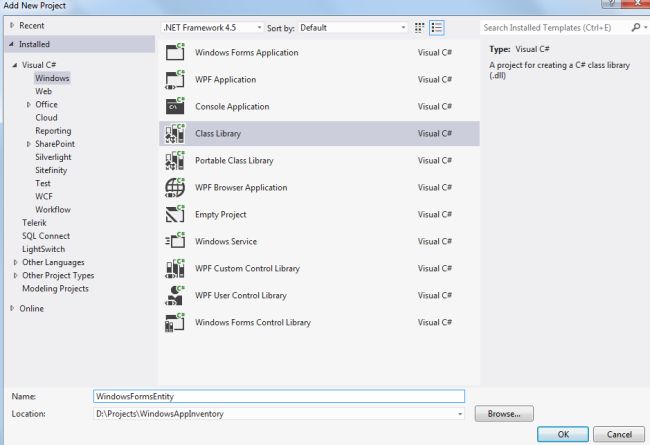Screen dimensions: 650x445
Task: Expand the Recent section
Action: point(12,25)
